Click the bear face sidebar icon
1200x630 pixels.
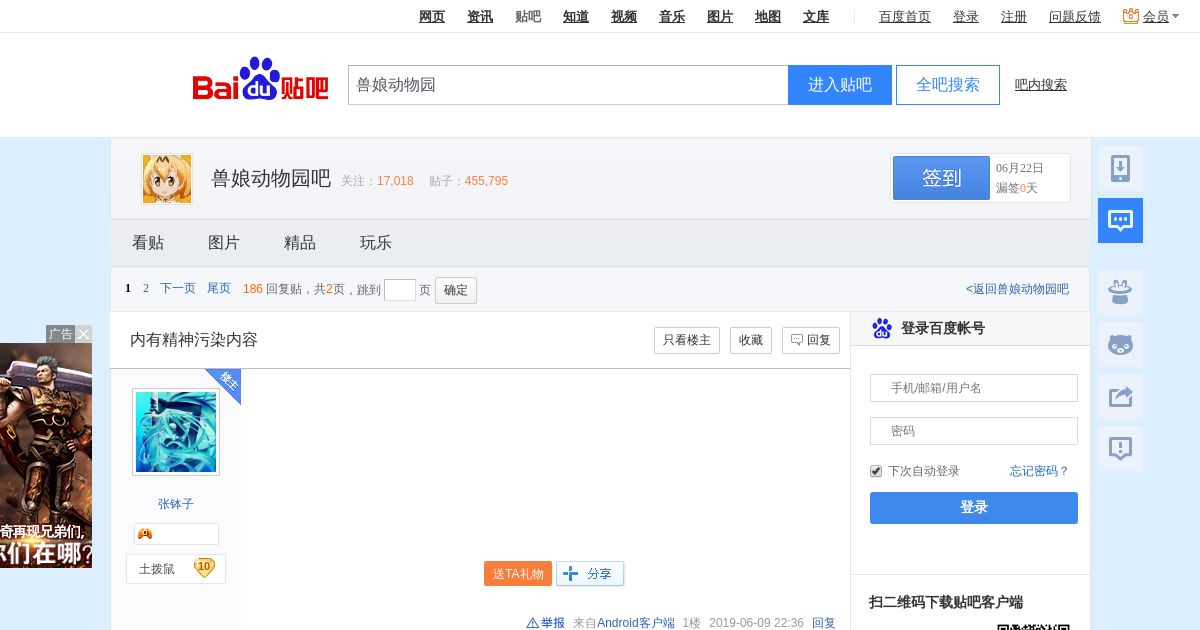click(x=1120, y=345)
